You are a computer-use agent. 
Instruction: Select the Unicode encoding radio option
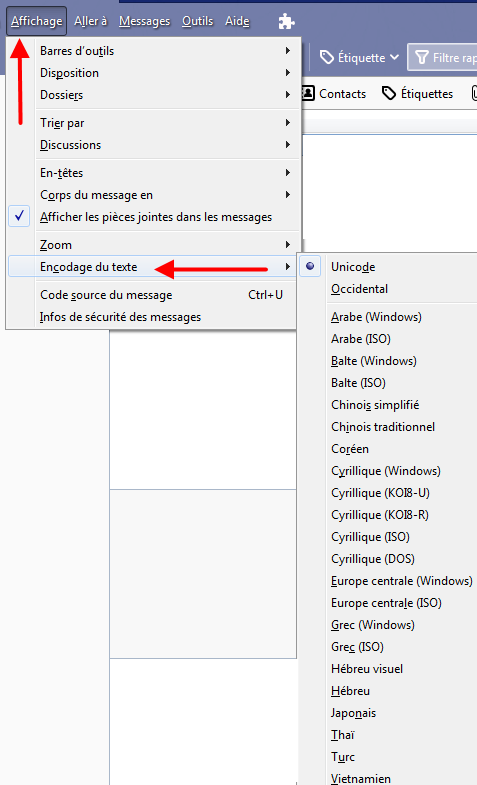pyautogui.click(x=310, y=266)
